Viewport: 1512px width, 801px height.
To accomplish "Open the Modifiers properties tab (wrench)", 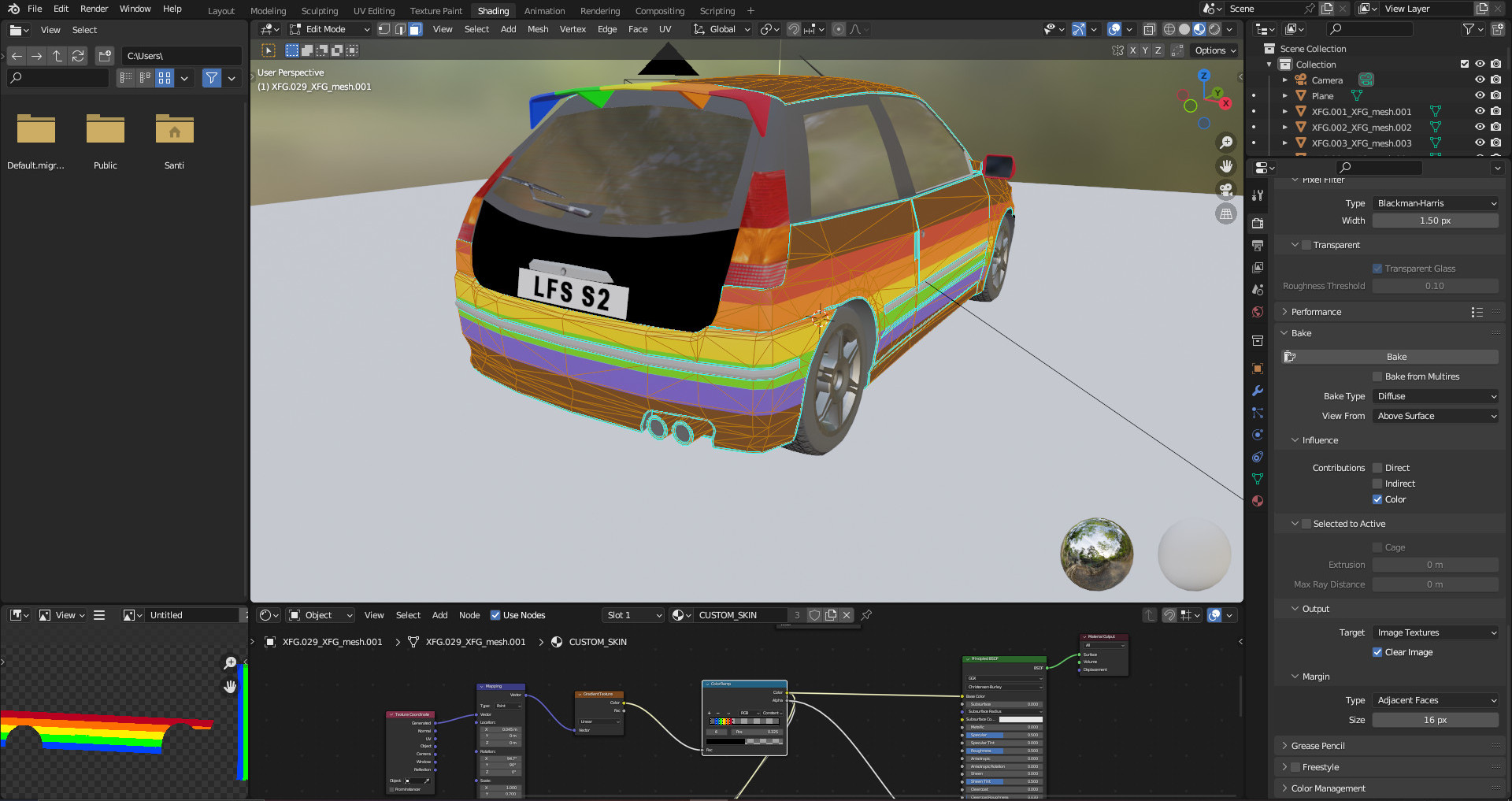I will point(1258,391).
